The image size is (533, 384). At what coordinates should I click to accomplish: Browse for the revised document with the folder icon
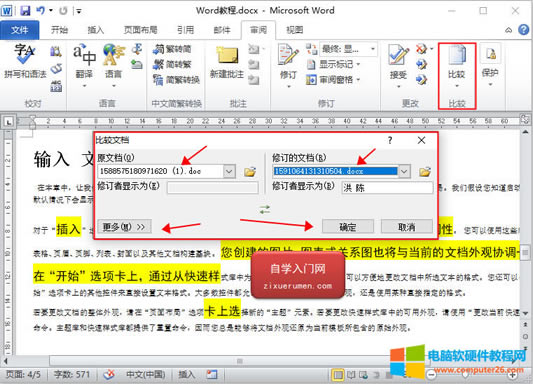pos(425,171)
